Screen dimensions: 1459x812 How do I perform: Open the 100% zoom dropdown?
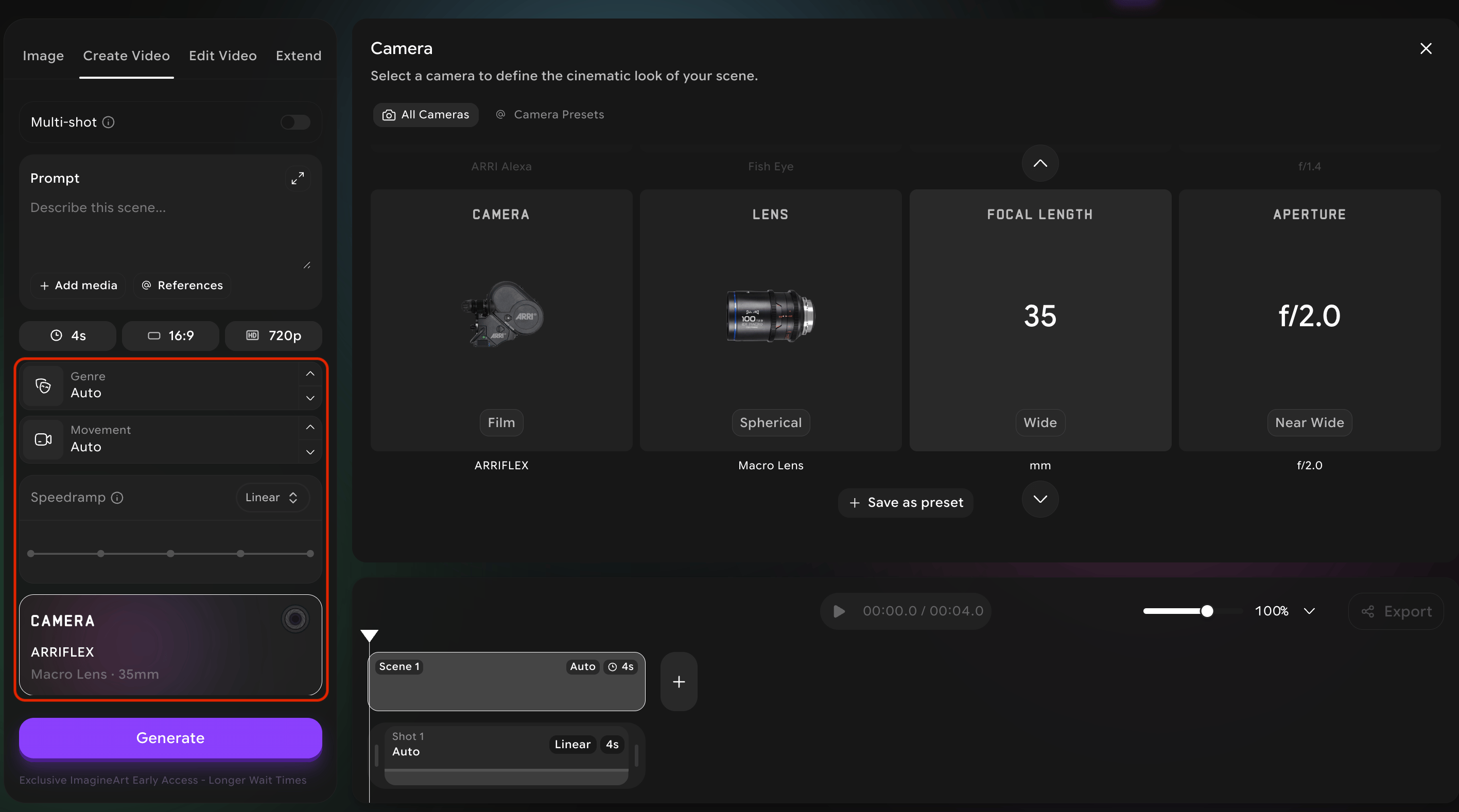(1285, 611)
